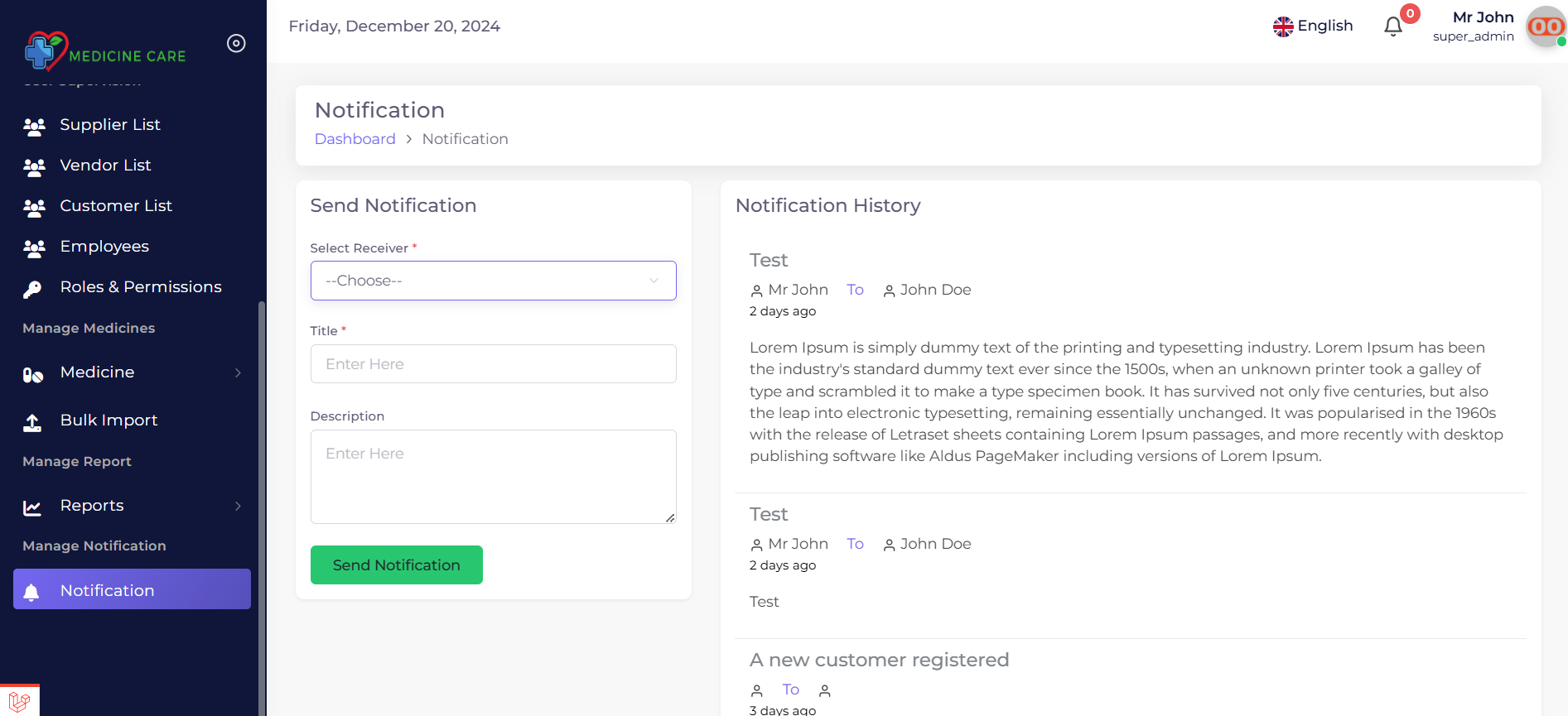Open the Vendor List menu item

[105, 166]
